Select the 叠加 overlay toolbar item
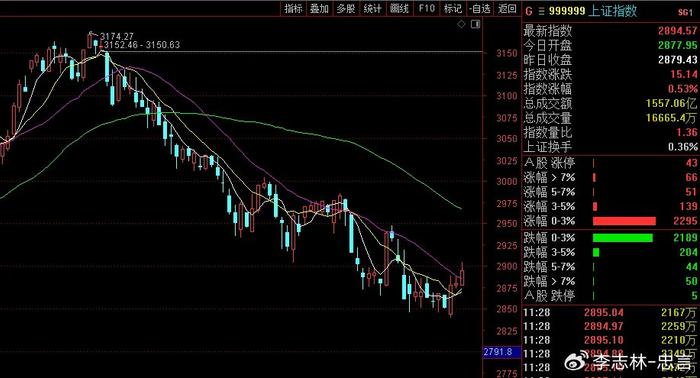The height and width of the screenshot is (378, 700). (320, 8)
